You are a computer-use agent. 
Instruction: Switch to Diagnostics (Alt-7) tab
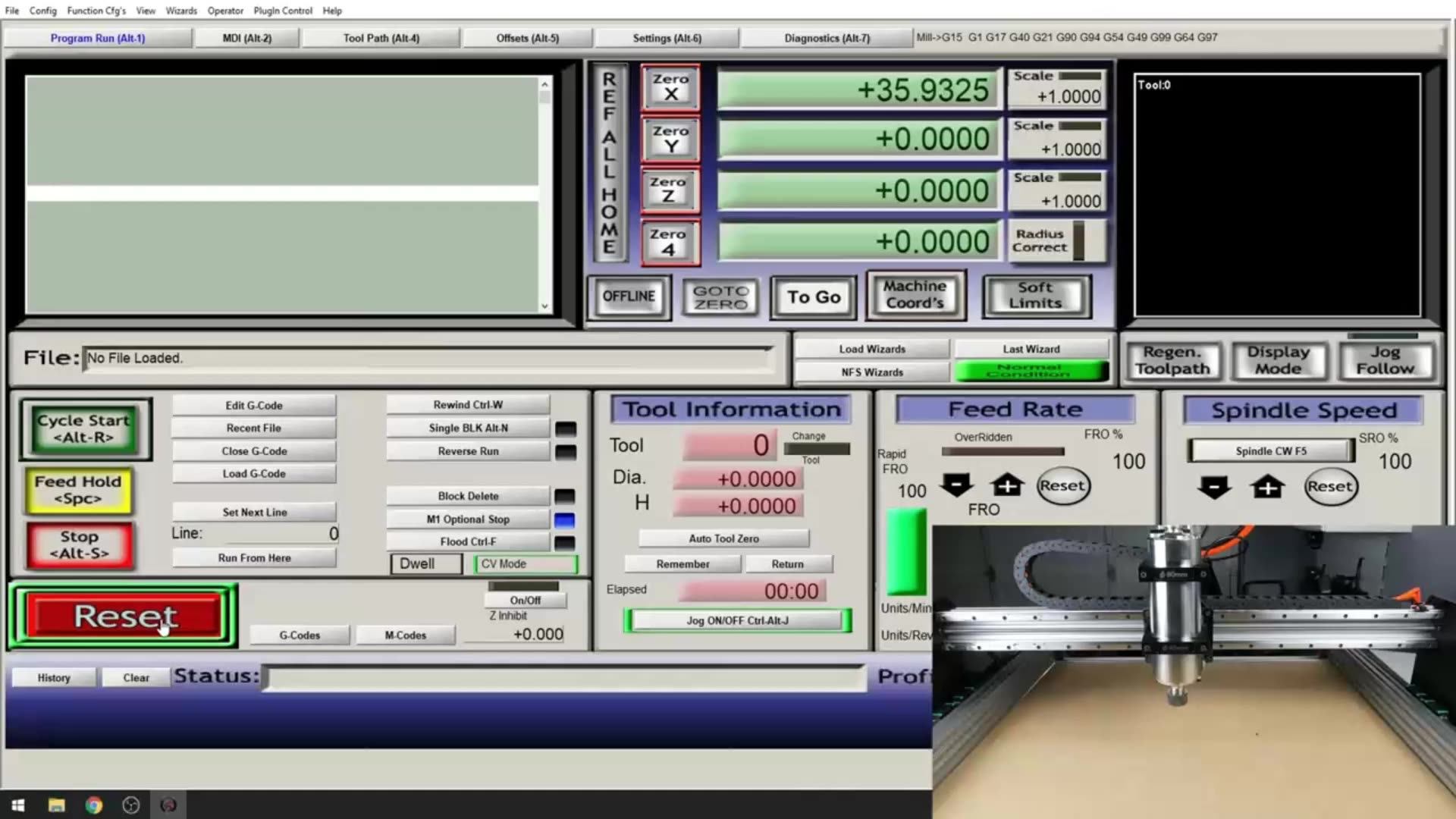827,38
